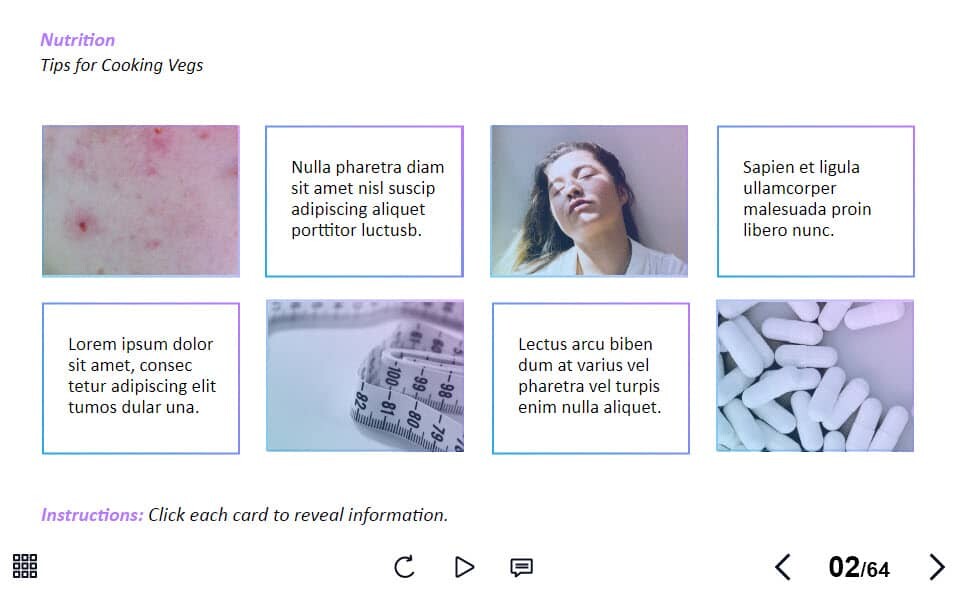Flip the skin rash image card
This screenshot has height=590, width=960.
tap(141, 201)
